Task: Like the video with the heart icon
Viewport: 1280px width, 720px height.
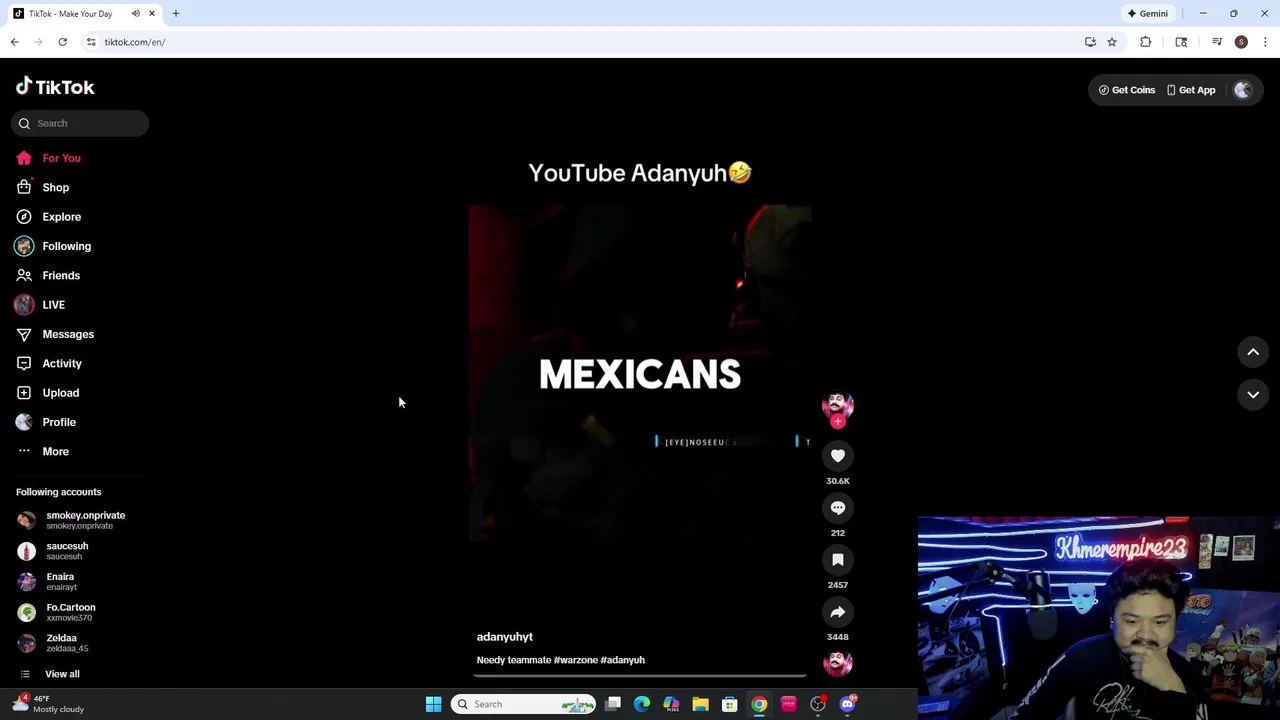Action: pos(838,456)
